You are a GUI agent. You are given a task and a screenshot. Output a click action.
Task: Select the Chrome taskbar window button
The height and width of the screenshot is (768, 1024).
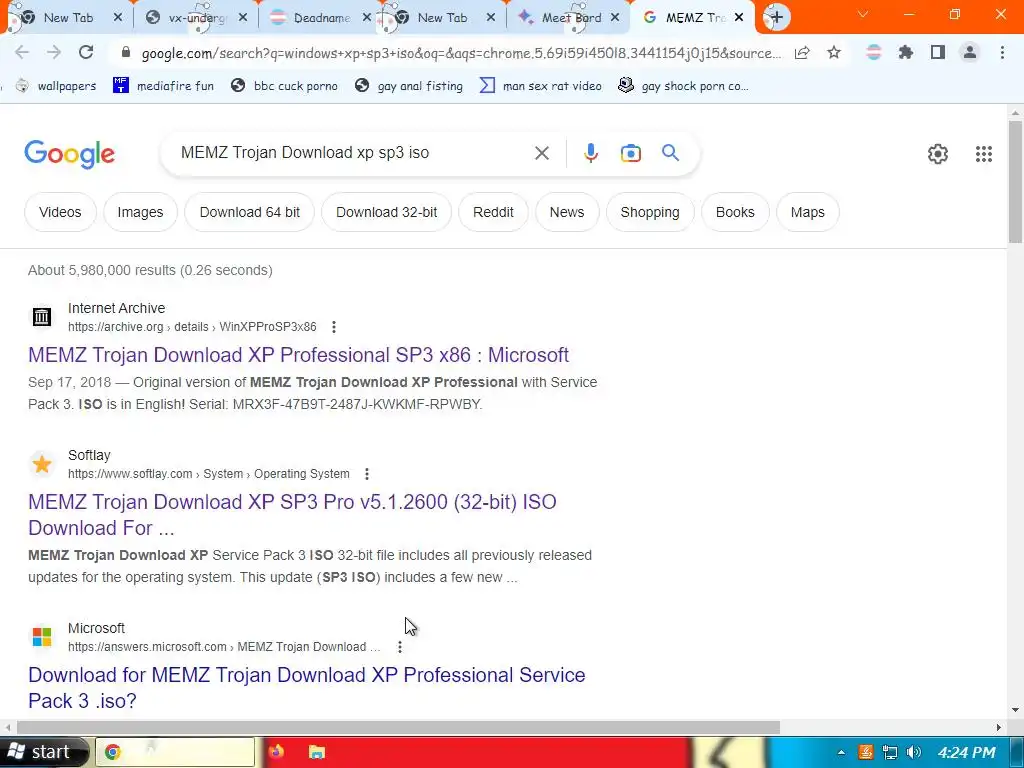point(175,752)
